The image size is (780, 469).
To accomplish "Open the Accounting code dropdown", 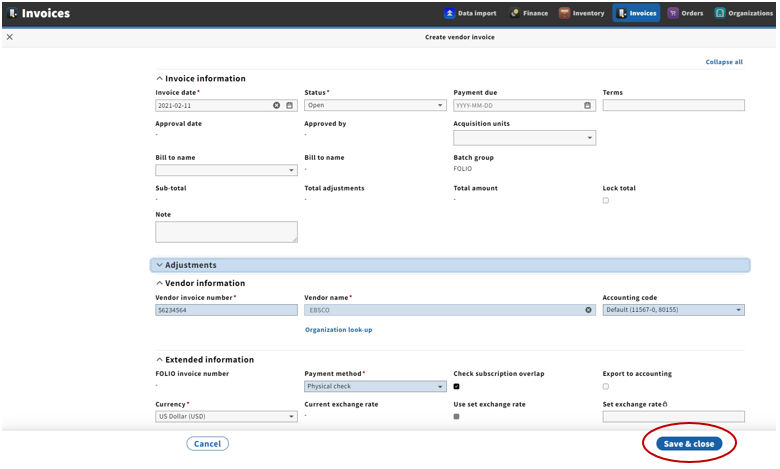I will (x=674, y=310).
